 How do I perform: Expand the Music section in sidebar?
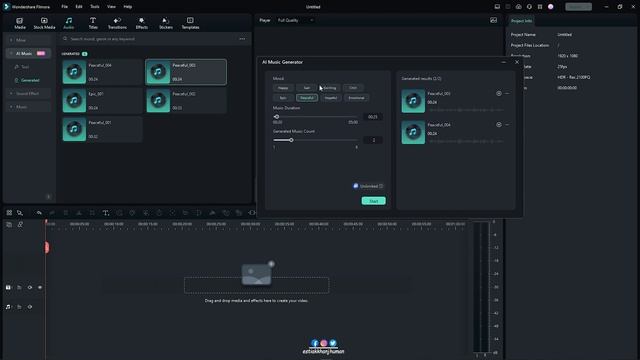pyautogui.click(x=28, y=107)
